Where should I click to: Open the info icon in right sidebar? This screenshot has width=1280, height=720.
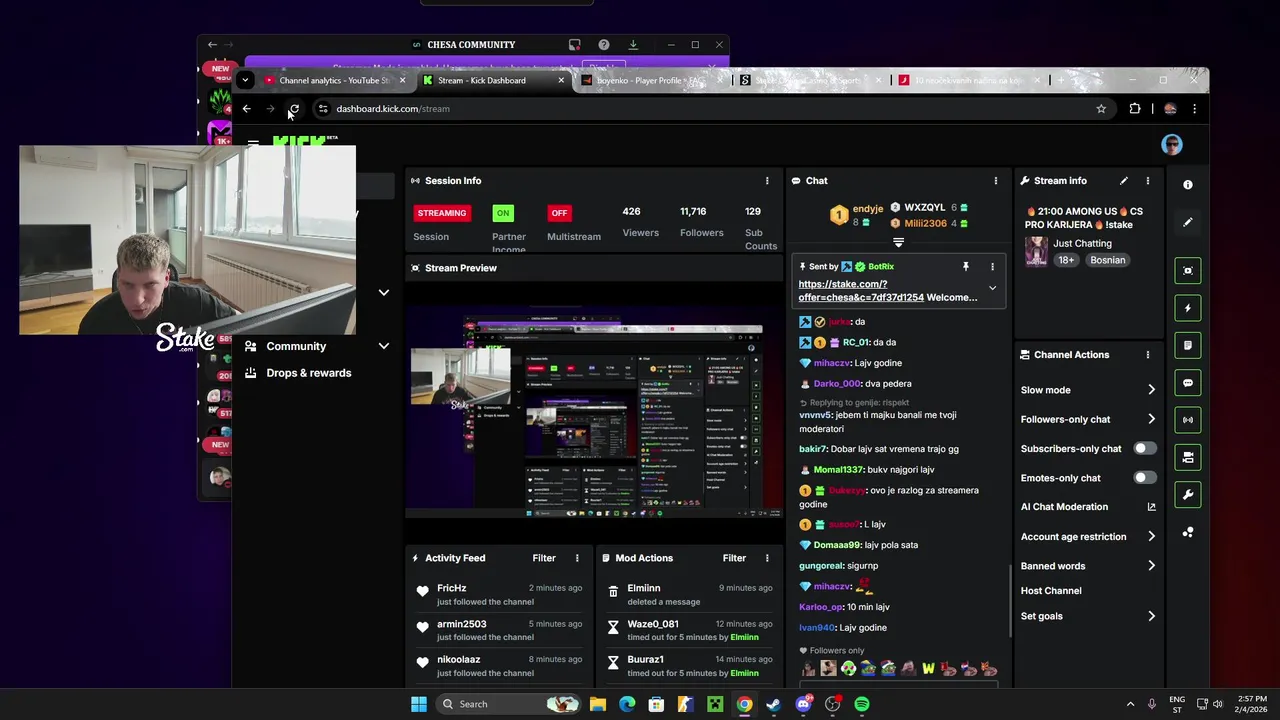tap(1188, 185)
